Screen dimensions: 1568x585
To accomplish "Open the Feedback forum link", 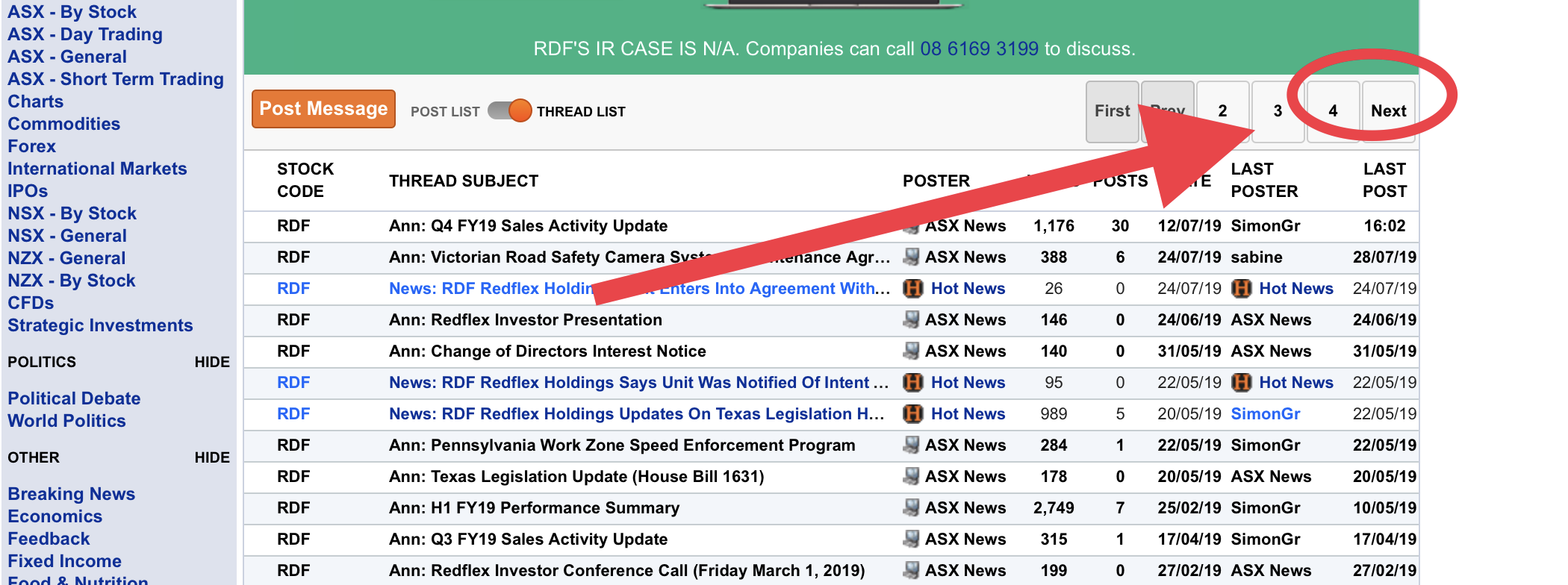I will (49, 539).
